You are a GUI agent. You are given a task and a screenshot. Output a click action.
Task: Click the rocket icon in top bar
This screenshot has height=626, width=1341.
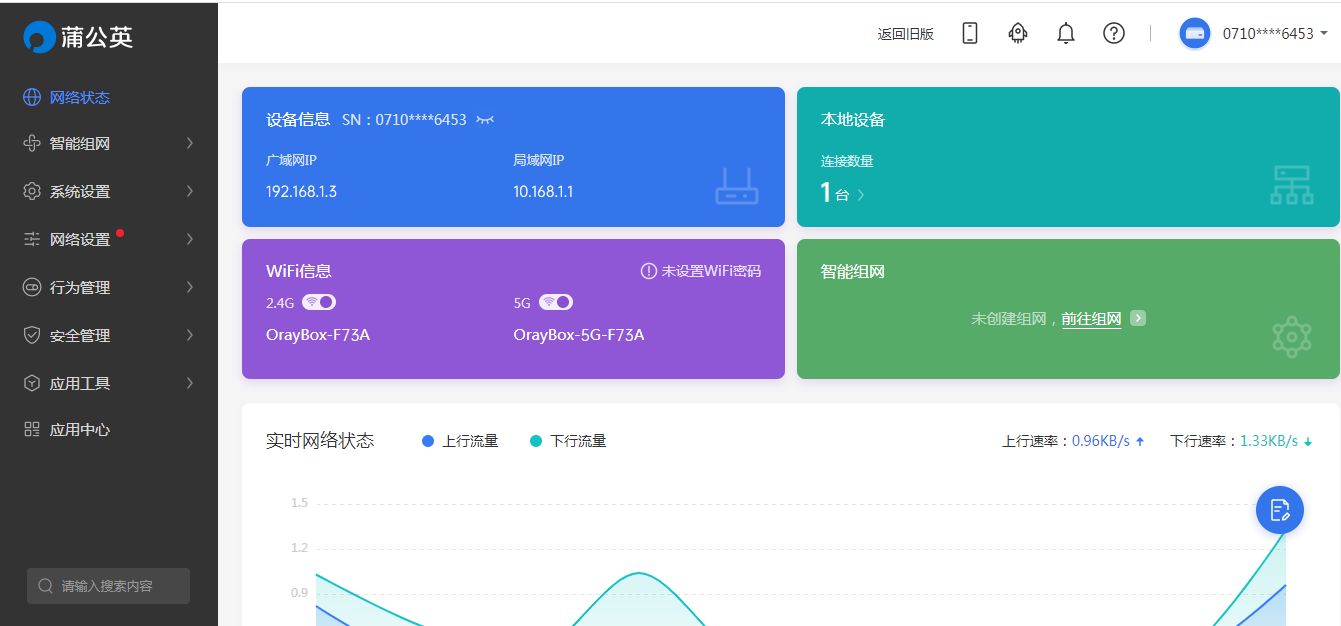pyautogui.click(x=1018, y=33)
